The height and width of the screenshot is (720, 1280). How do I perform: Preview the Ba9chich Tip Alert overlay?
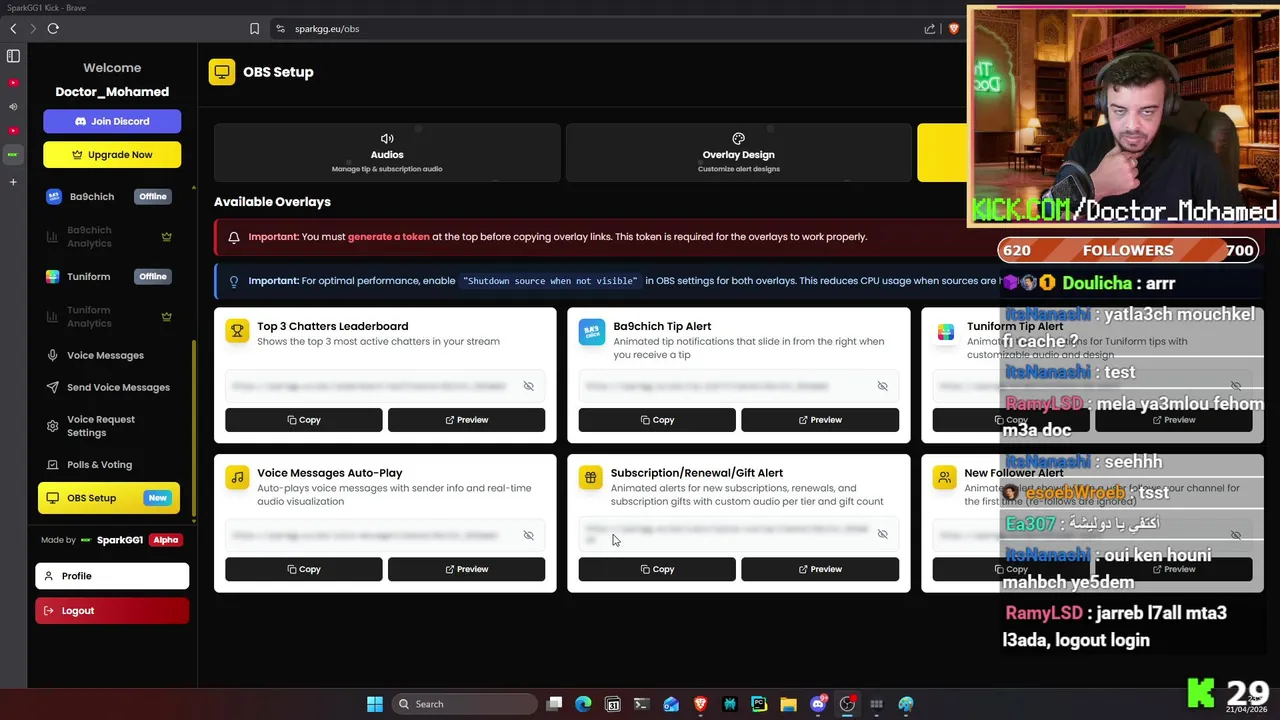820,420
